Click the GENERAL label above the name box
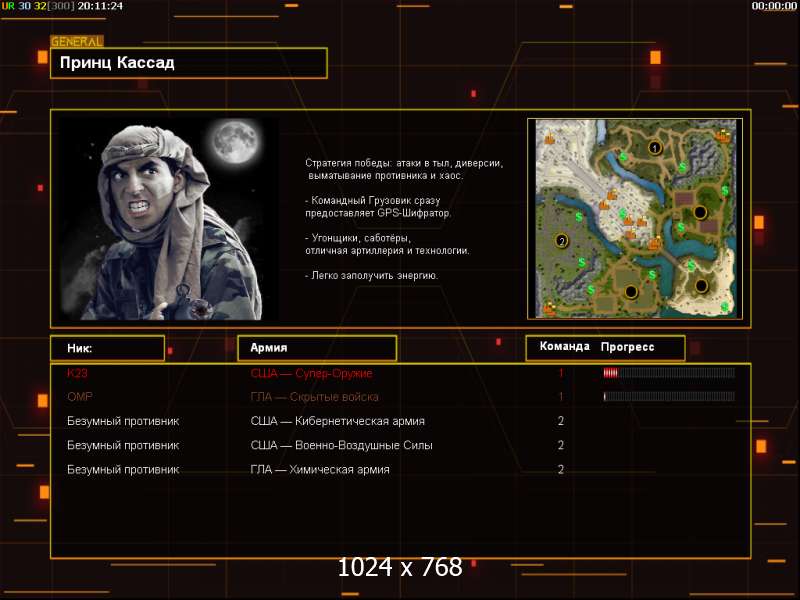Viewport: 800px width, 600px height. click(77, 41)
